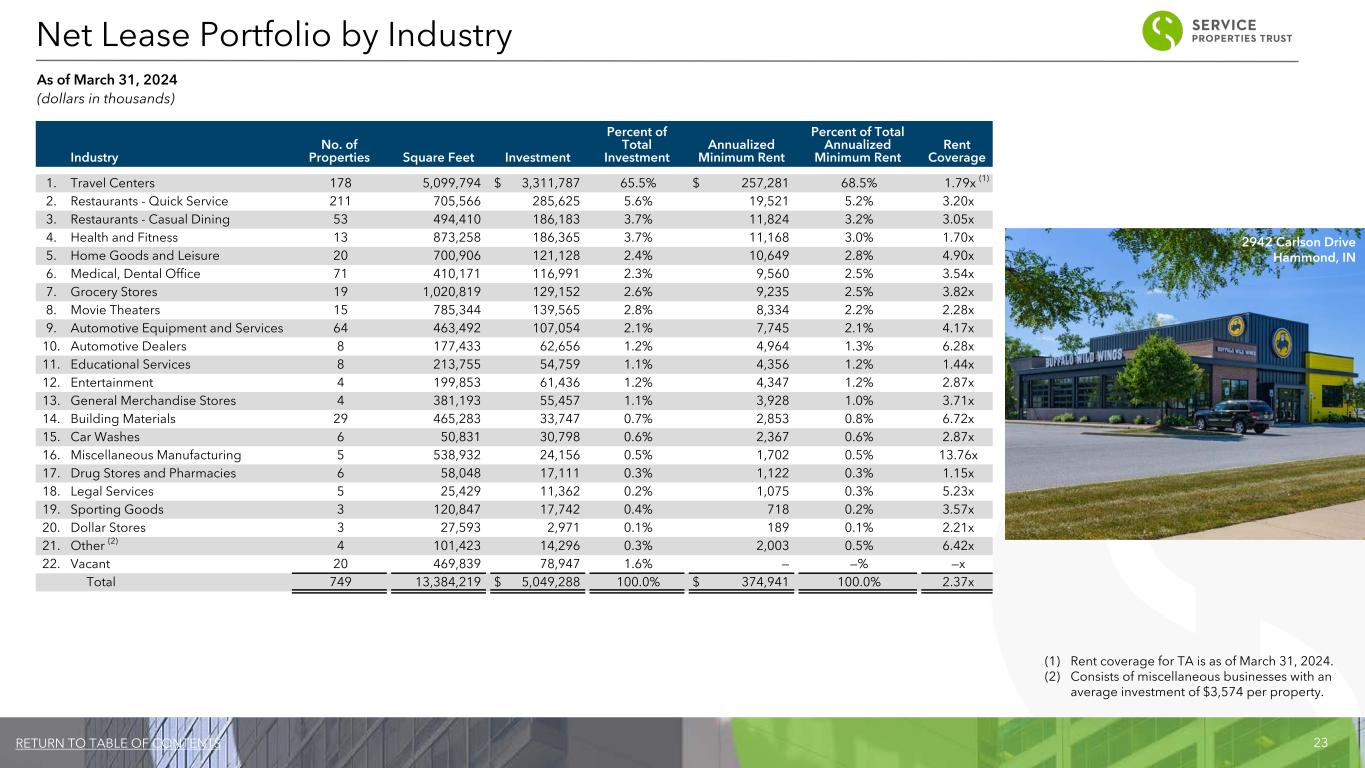Select the Miscellaneous Manufacturing 13.76x rent coverage

[x=956, y=455]
